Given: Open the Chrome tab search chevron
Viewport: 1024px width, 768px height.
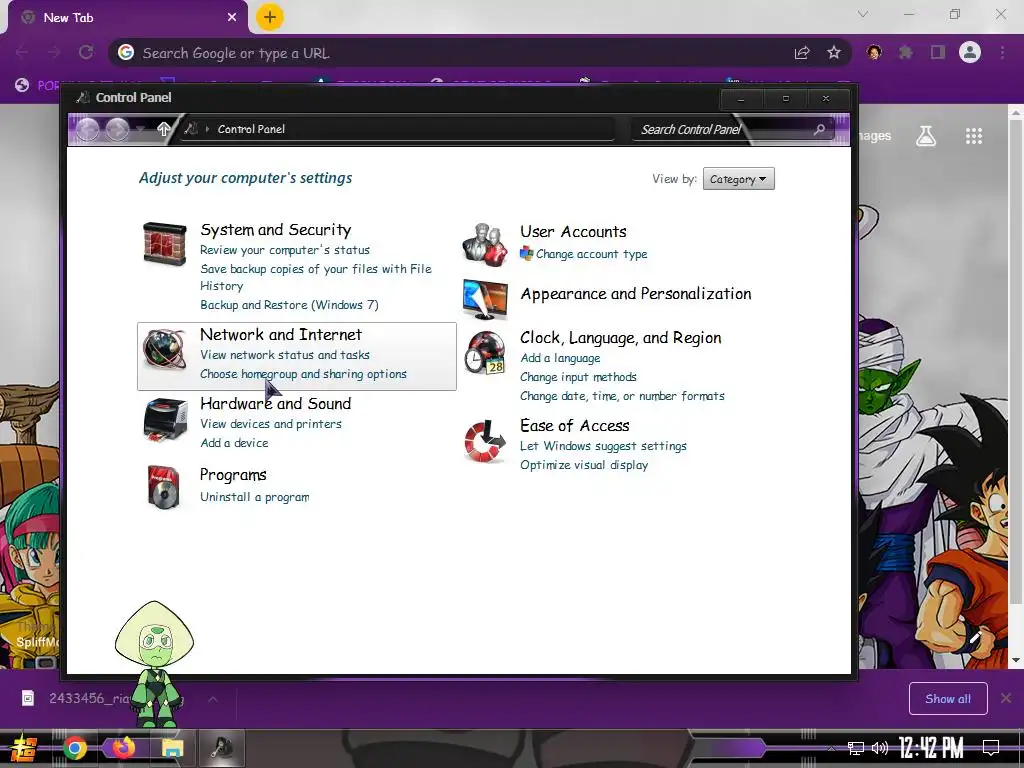Looking at the screenshot, I should pos(863,14).
